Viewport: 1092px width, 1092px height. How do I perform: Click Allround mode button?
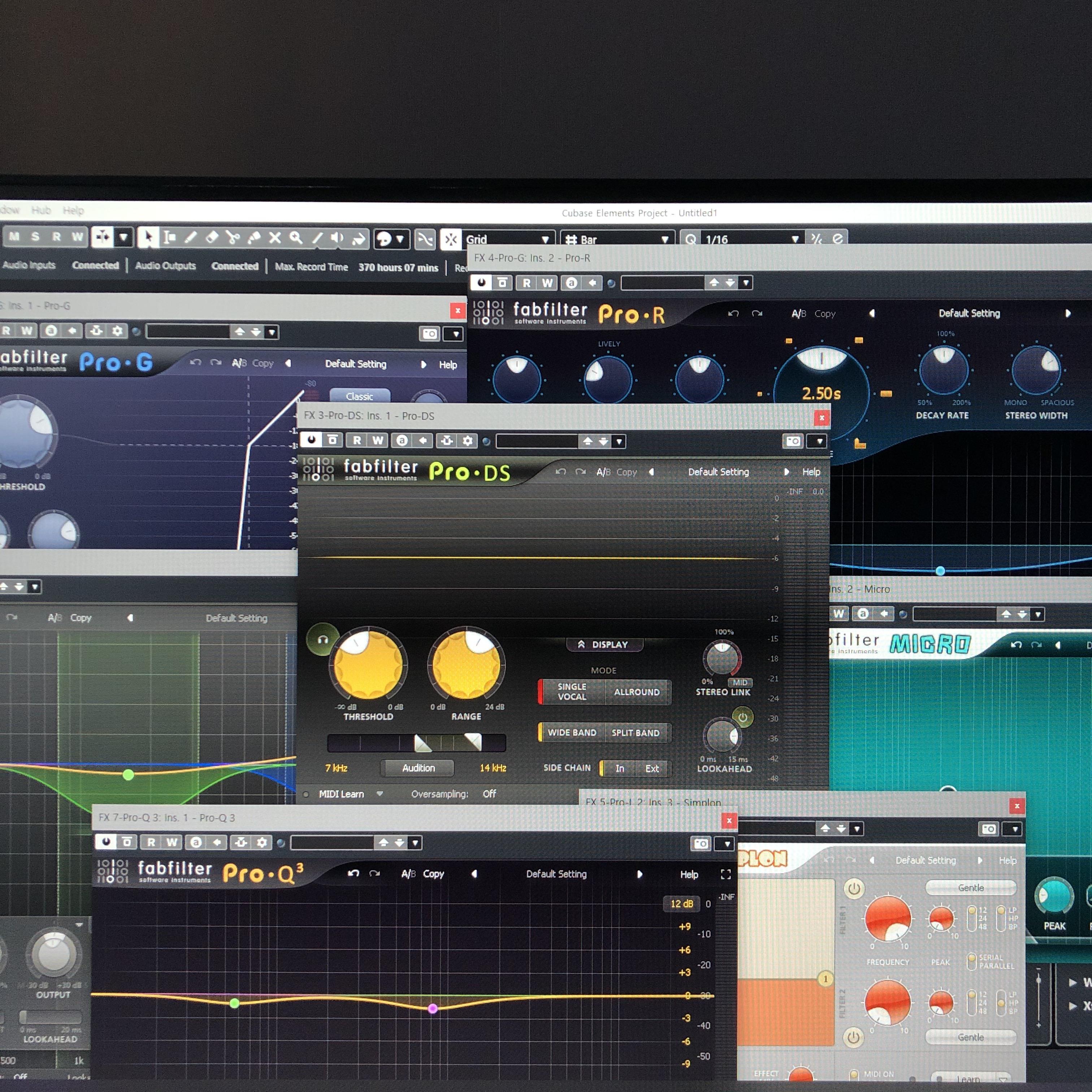click(x=637, y=692)
